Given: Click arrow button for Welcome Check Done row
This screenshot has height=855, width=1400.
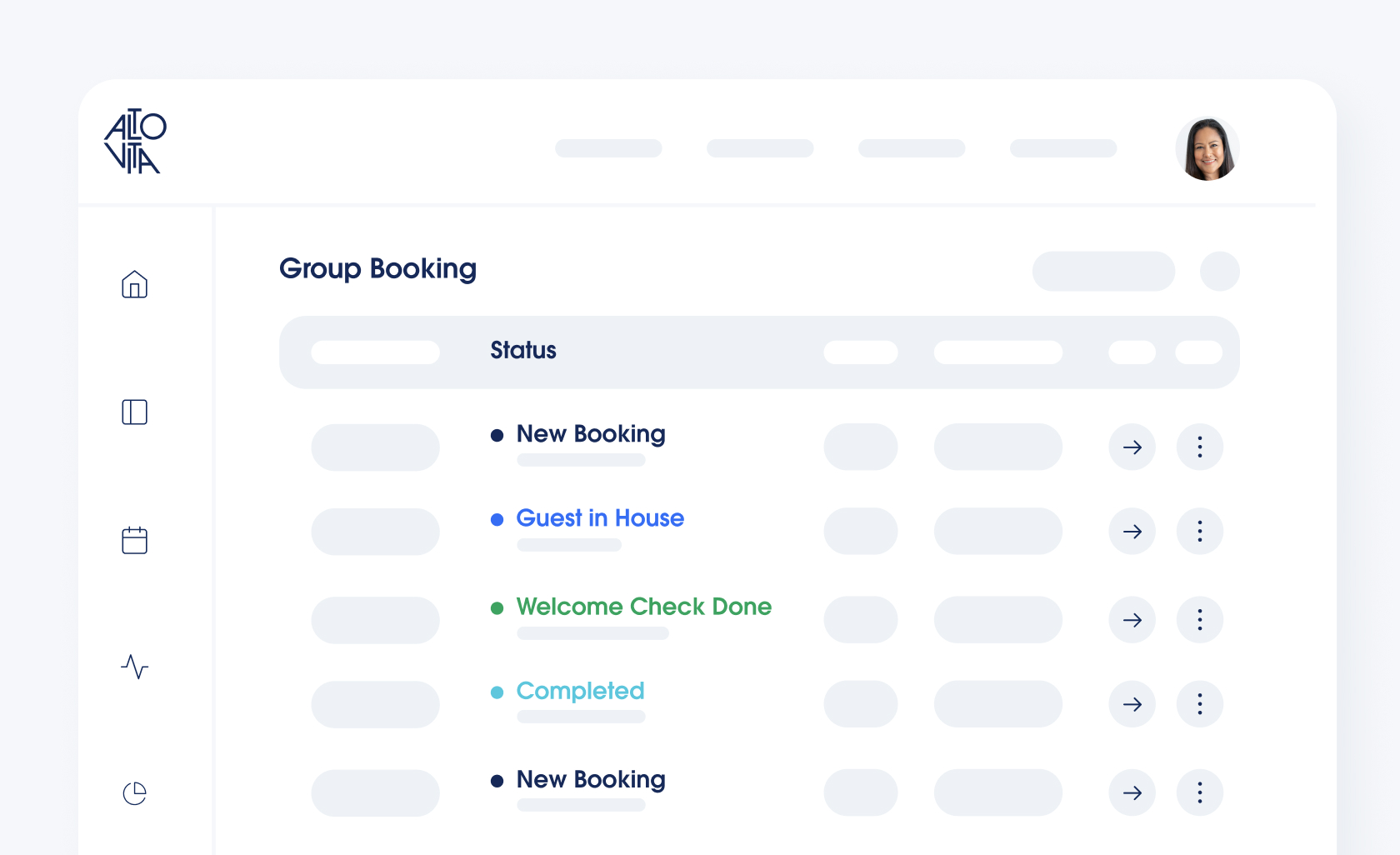Looking at the screenshot, I should click(1132, 620).
